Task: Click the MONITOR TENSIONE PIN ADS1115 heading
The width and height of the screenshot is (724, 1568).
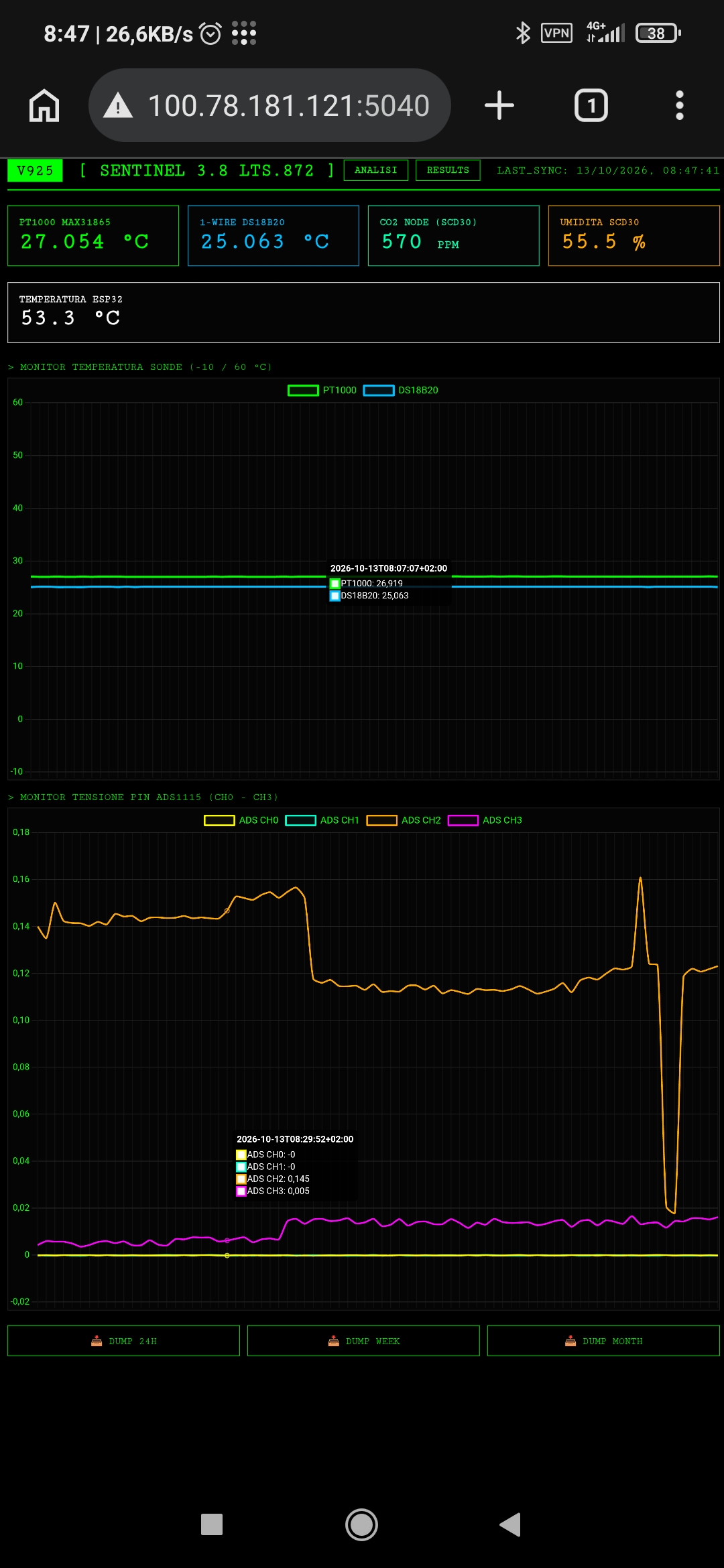Action: coord(143,797)
